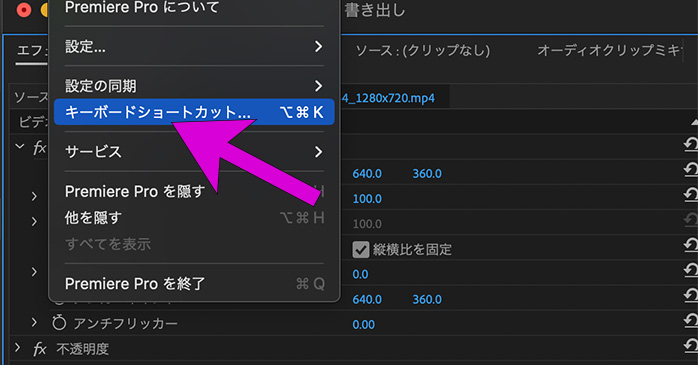698x365 pixels.
Task: Select the 不透明度 effect label
Action: (83, 349)
